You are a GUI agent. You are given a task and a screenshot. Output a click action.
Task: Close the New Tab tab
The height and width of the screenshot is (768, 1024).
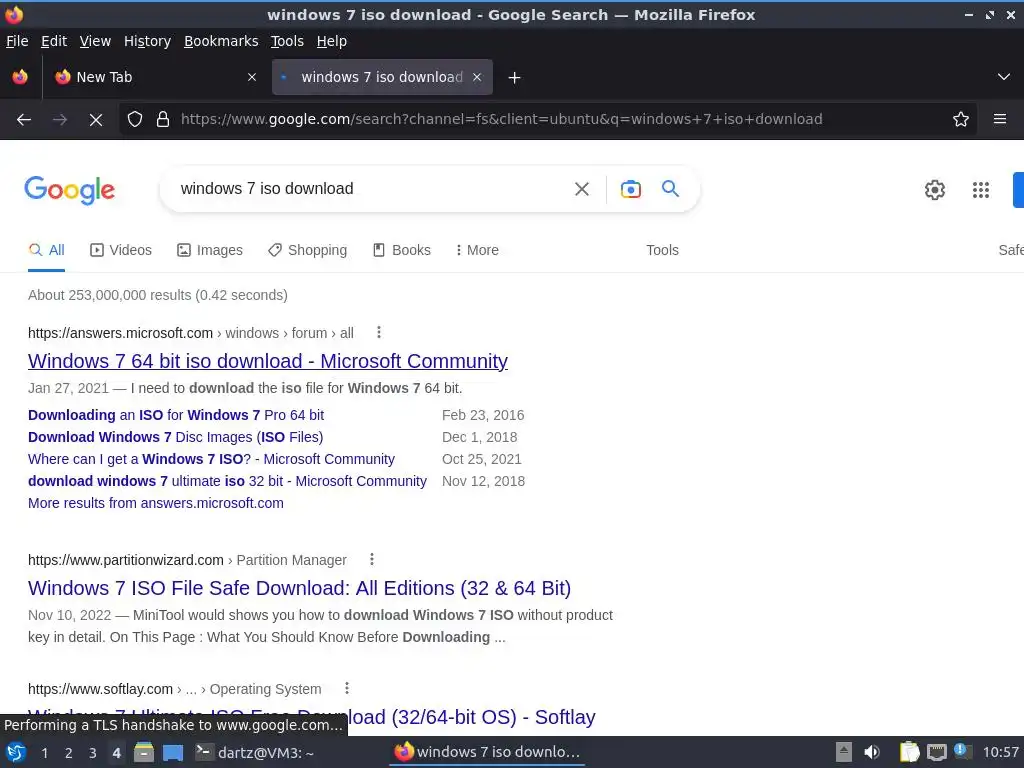pos(251,77)
